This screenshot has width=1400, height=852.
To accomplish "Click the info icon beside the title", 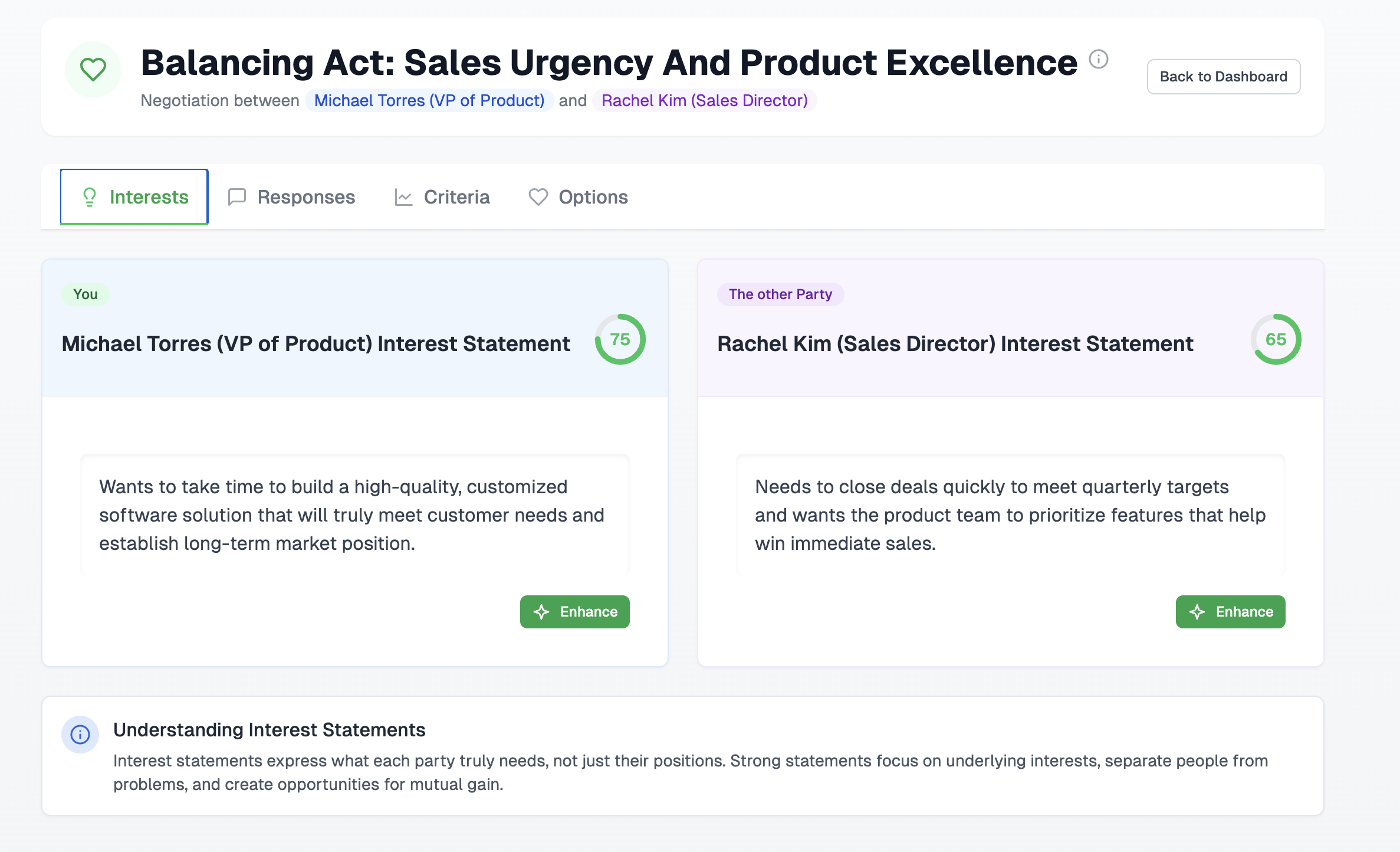I will coord(1098,59).
